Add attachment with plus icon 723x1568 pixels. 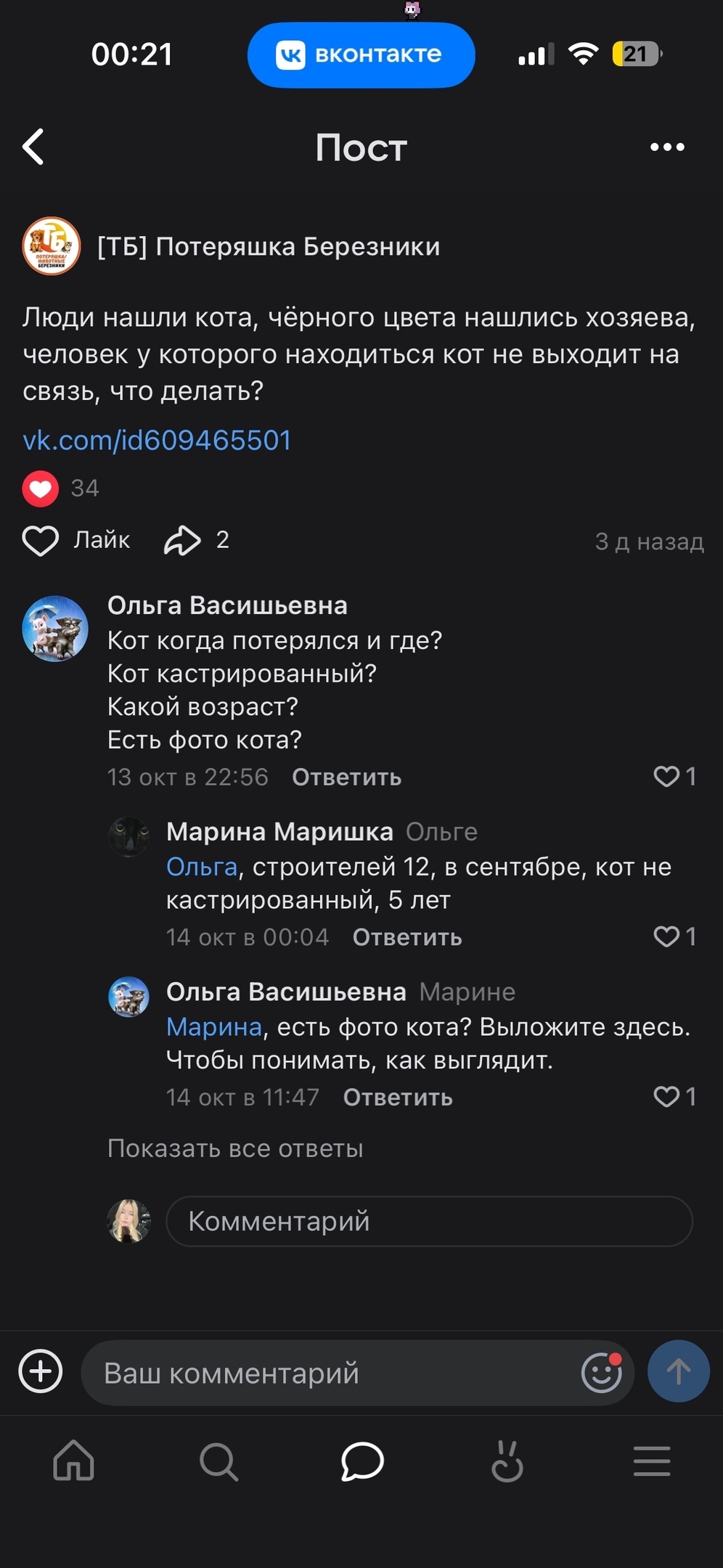coord(41,1372)
